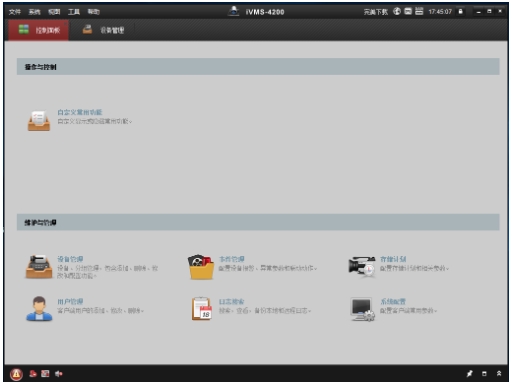Open the 系统 (System) menu
The image size is (516, 382).
click(34, 12)
